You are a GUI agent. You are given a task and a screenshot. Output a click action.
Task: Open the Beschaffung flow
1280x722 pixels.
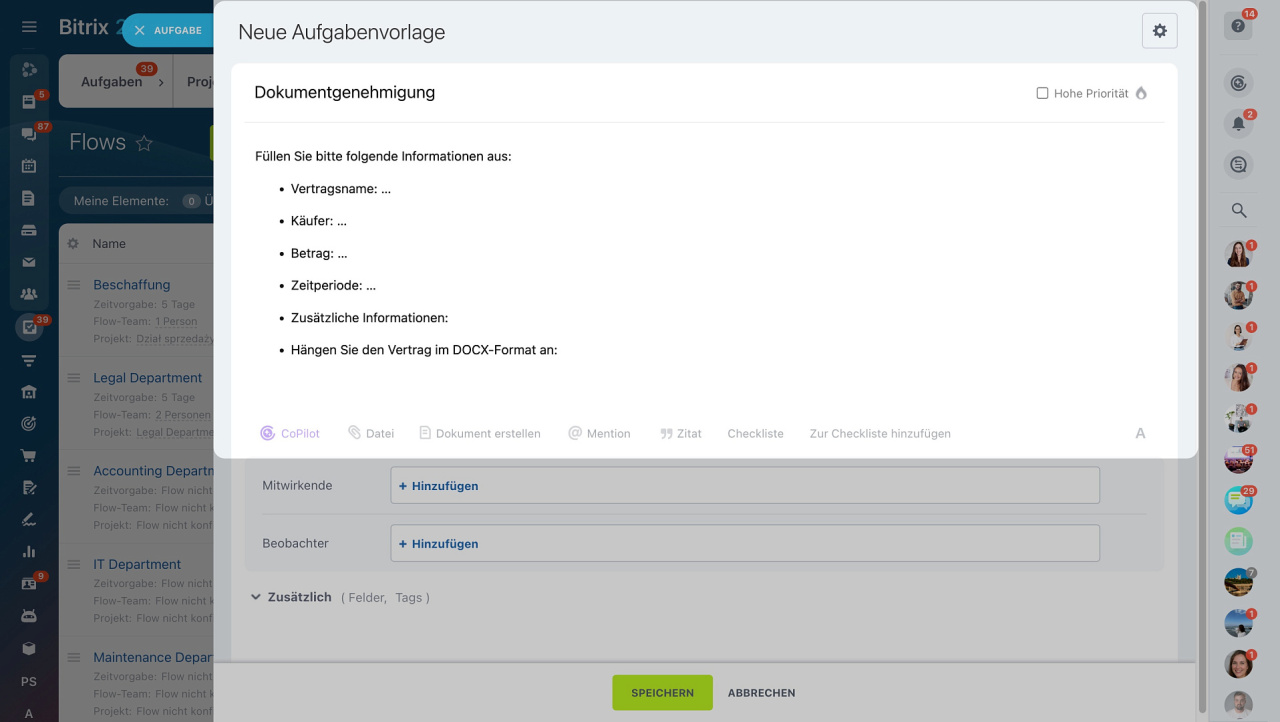click(132, 285)
